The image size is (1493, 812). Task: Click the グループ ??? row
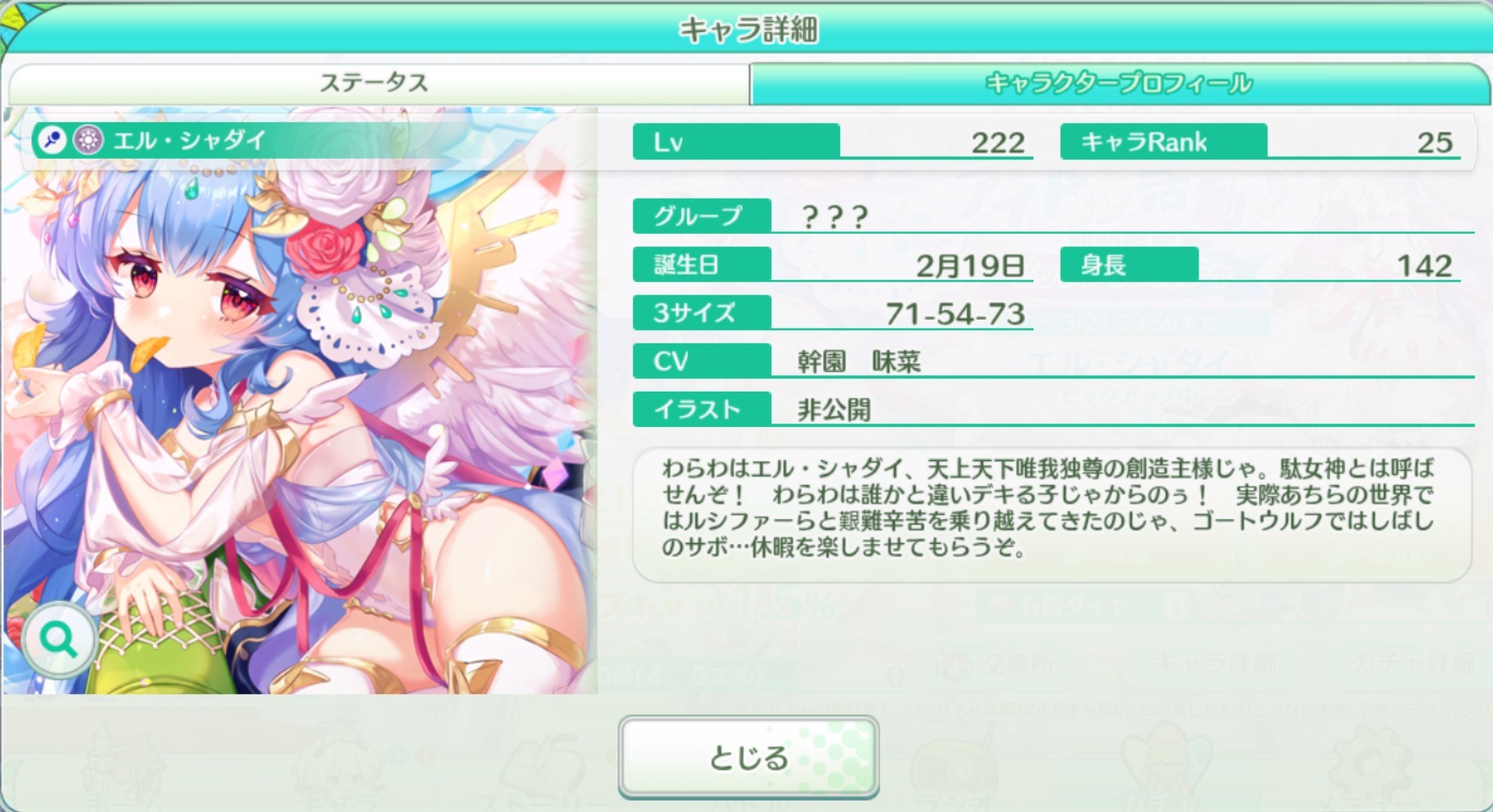click(x=1054, y=216)
